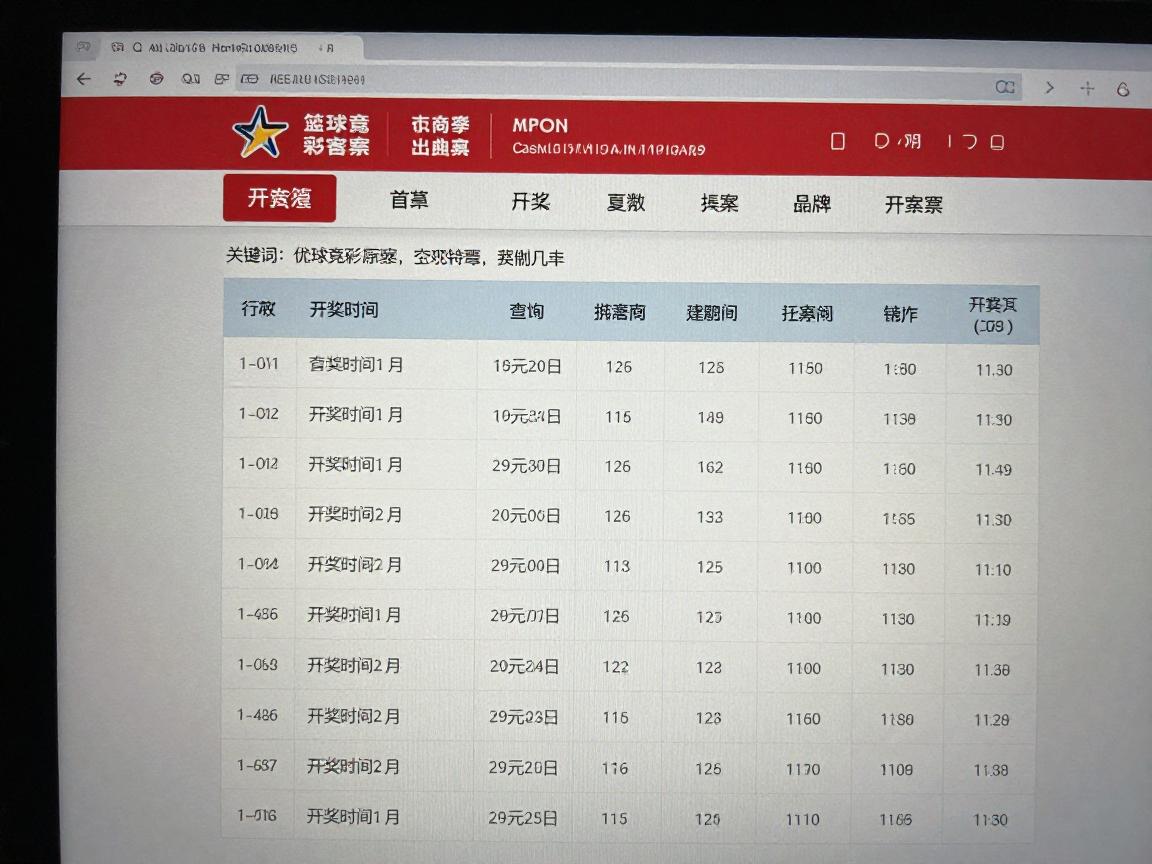Viewport: 1152px width, 864px height.
Task: Open the 夏激 navigation tab
Action: pyautogui.click(x=626, y=203)
